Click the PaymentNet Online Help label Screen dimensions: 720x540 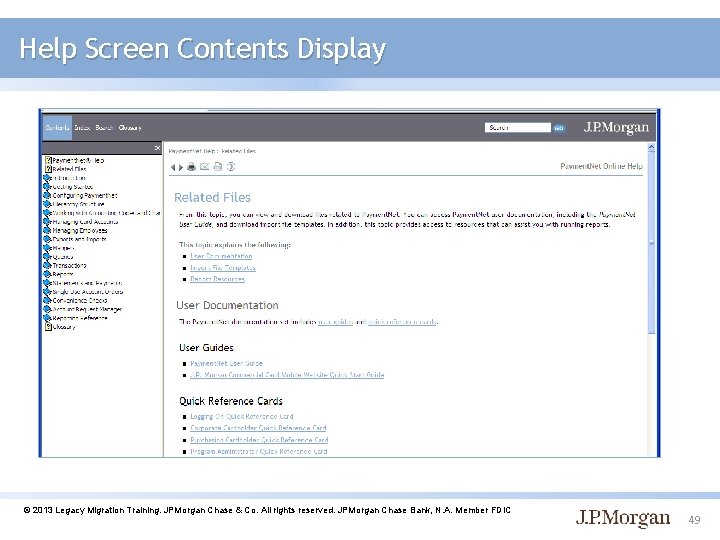601,166
